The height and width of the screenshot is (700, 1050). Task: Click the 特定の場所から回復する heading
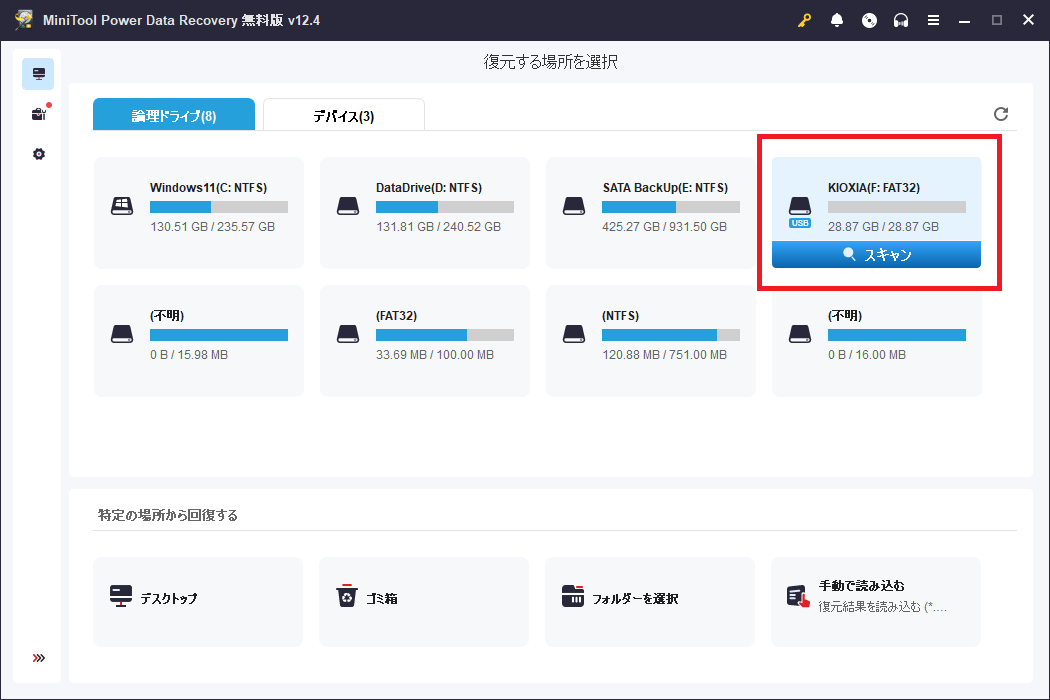pyautogui.click(x=167, y=515)
